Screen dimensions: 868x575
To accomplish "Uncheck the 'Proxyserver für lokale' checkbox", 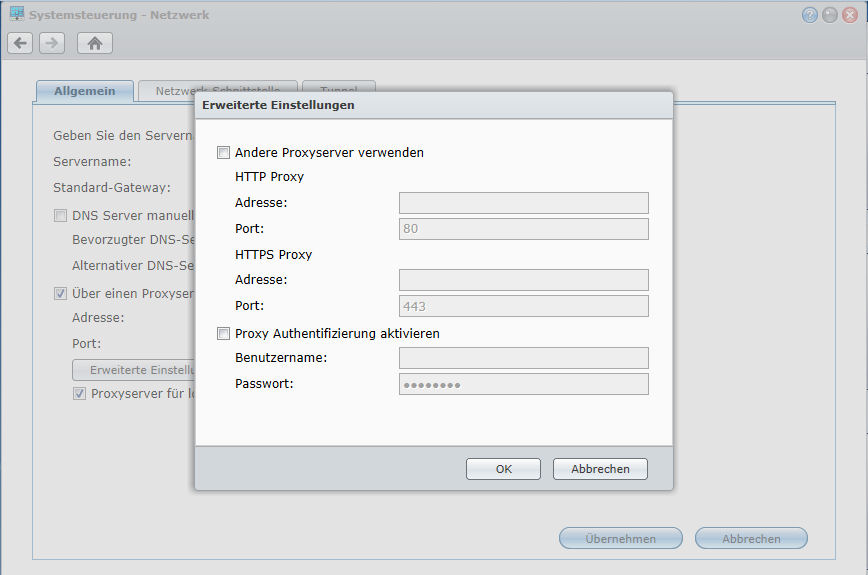I will (x=80, y=394).
